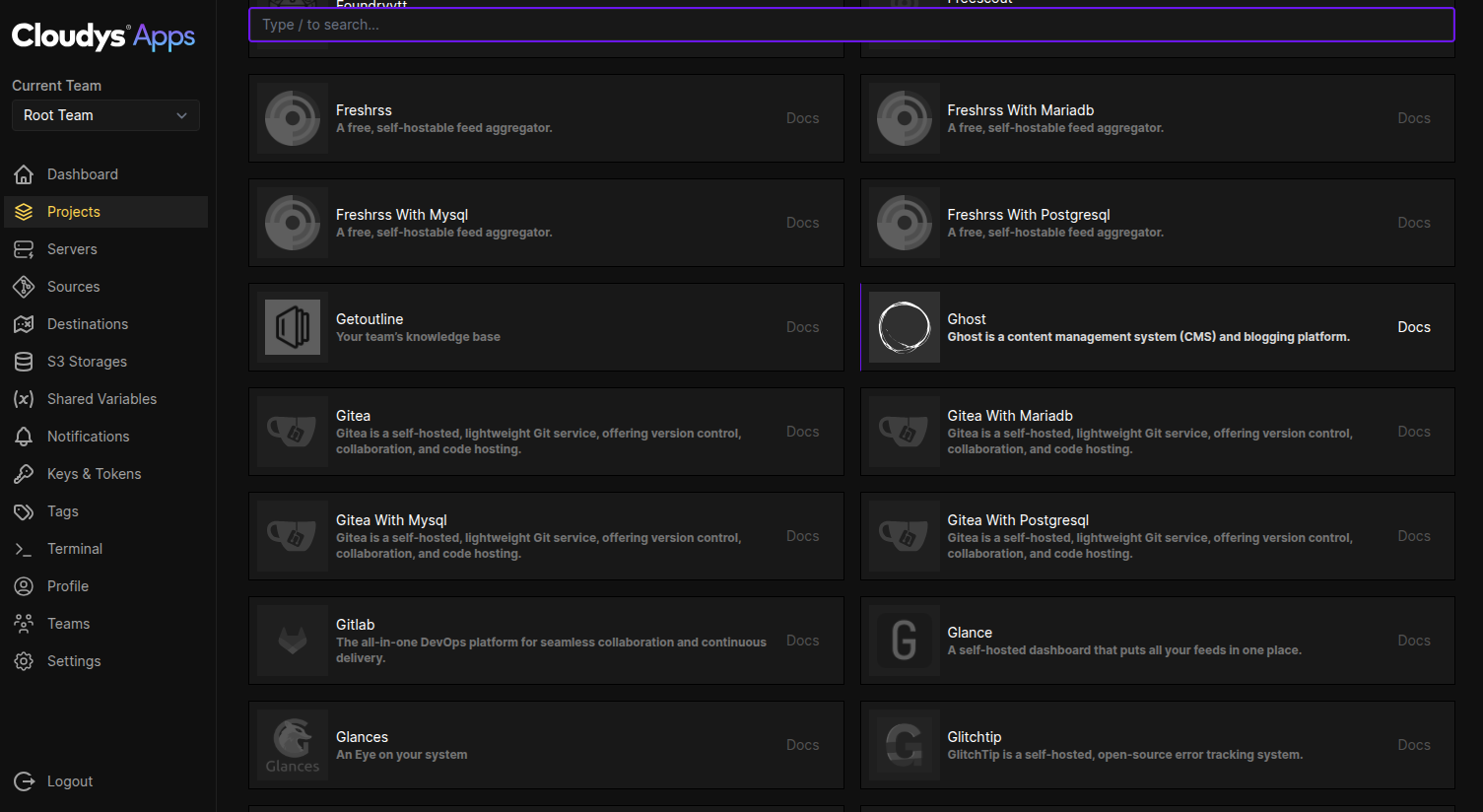Click the Freshrss With Mariadb logo
Image resolution: width=1483 pixels, height=812 pixels.
pyautogui.click(x=905, y=118)
